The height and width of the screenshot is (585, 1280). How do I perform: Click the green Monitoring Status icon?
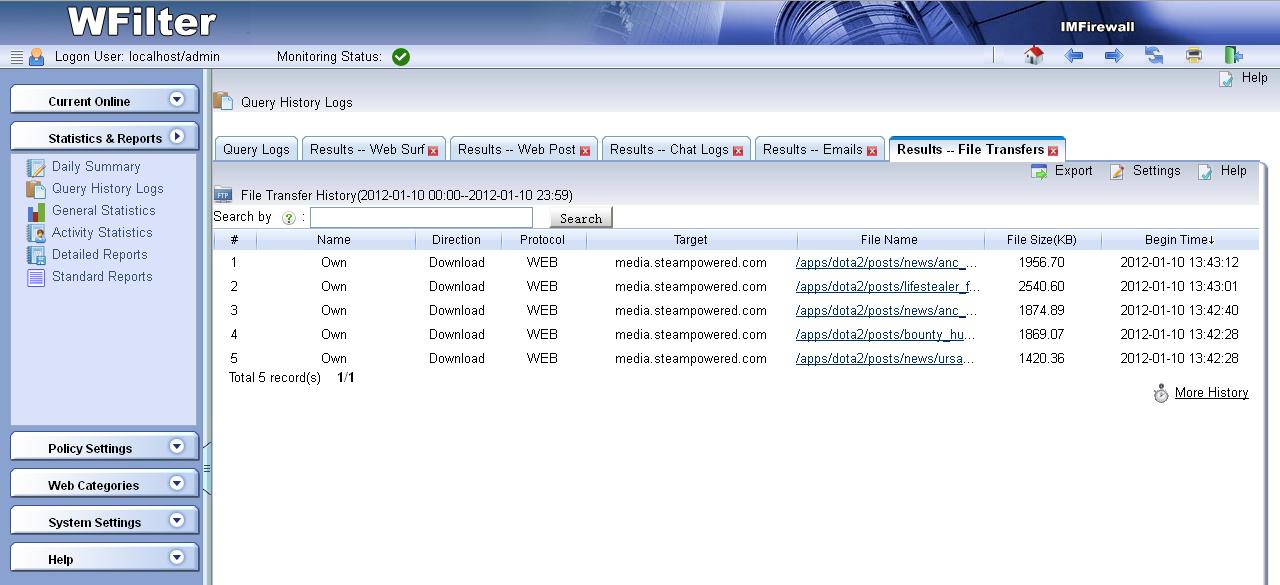(x=401, y=57)
